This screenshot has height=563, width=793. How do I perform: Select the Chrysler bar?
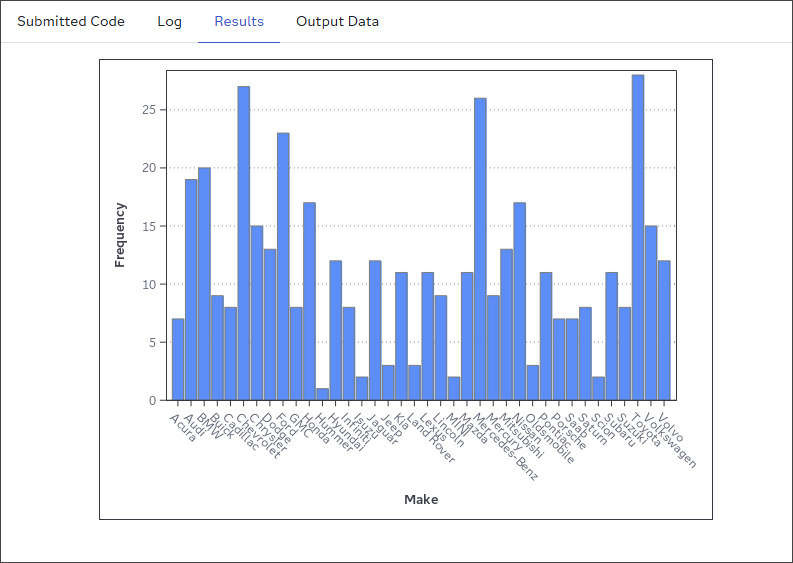(x=257, y=313)
